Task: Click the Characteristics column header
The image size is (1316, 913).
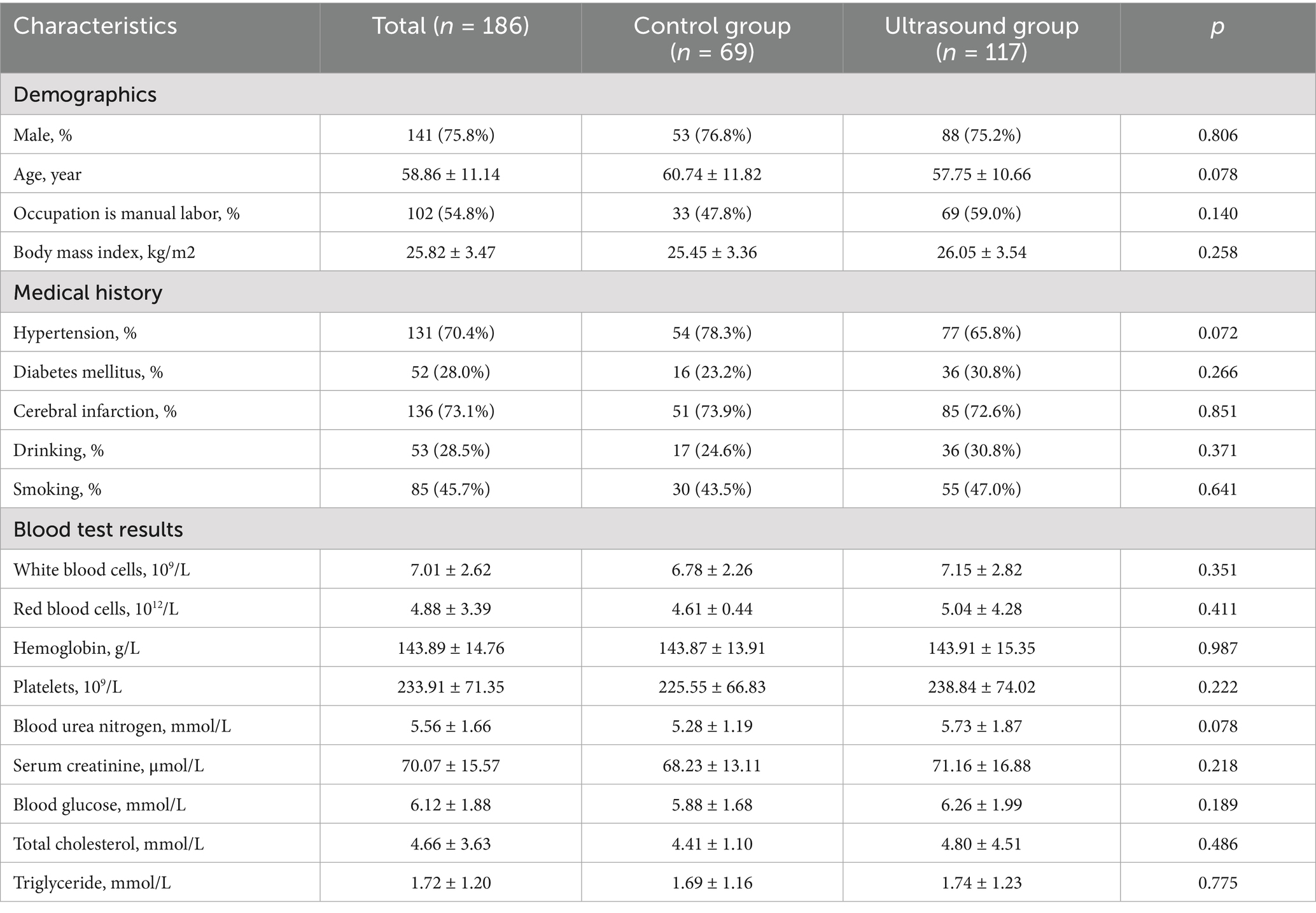Action: (x=95, y=26)
